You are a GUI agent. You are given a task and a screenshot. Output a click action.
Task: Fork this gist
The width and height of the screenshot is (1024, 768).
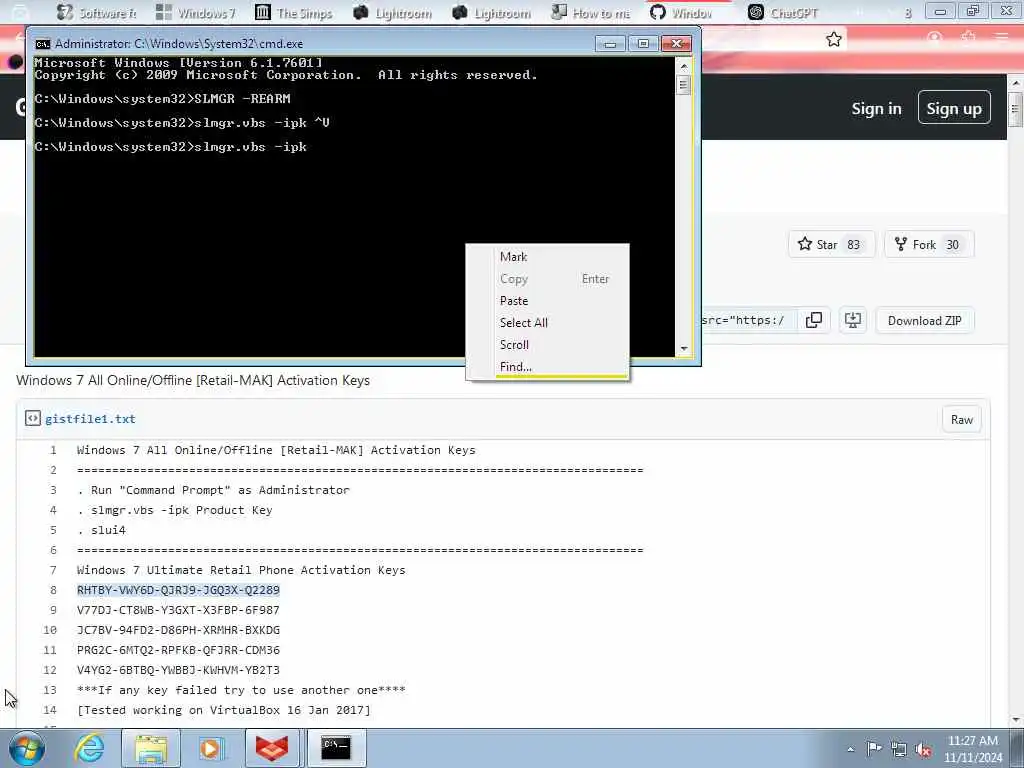tap(929, 244)
